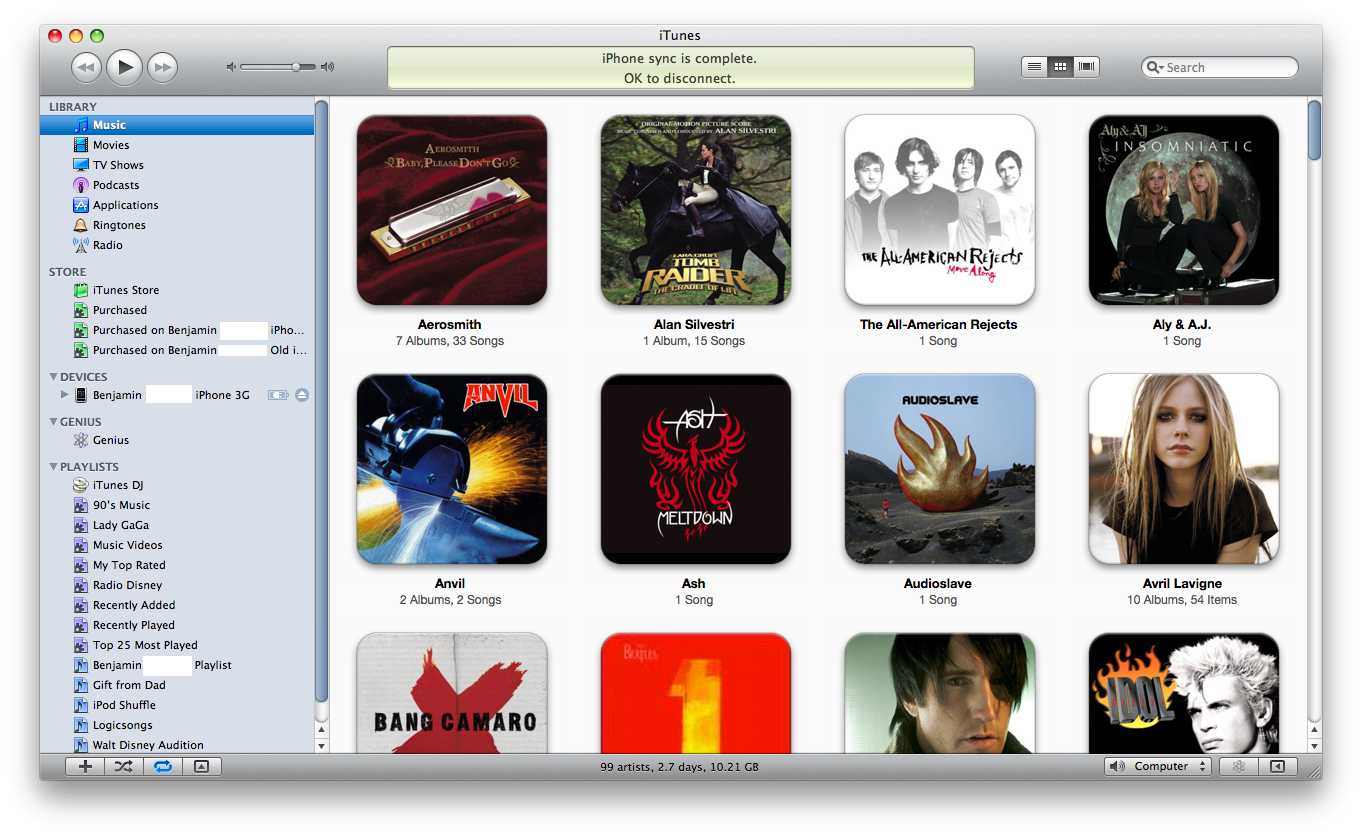Create a new playlist with plus button
Viewport: 1362px width, 835px height.
(x=85, y=766)
